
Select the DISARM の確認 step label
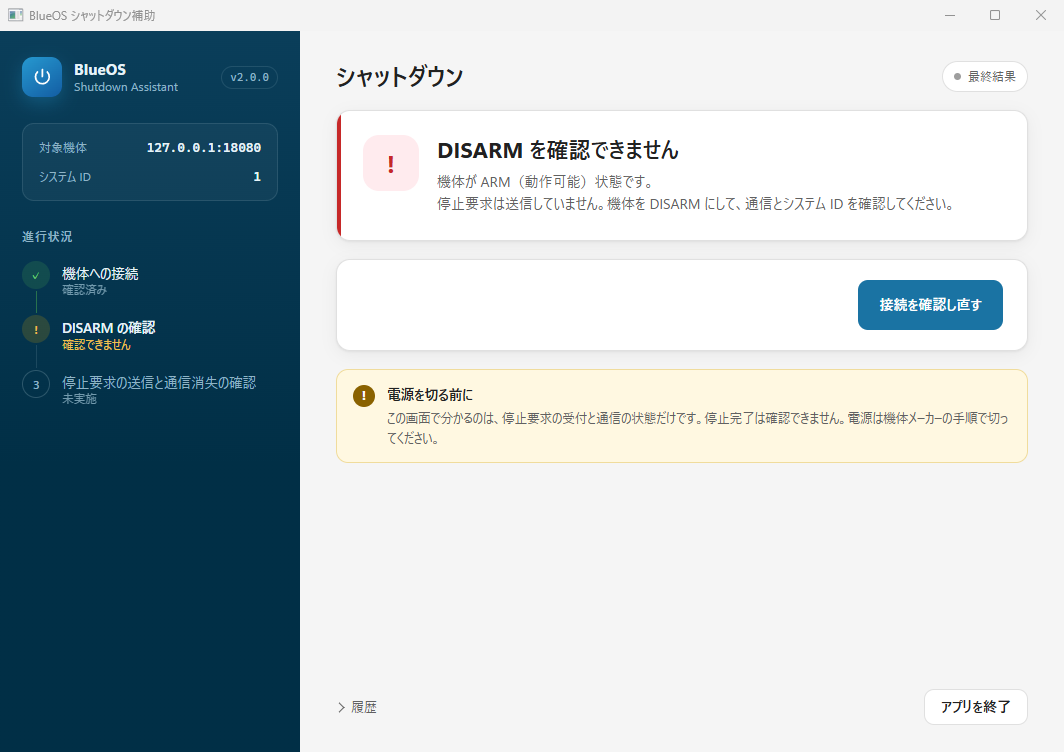(109, 328)
